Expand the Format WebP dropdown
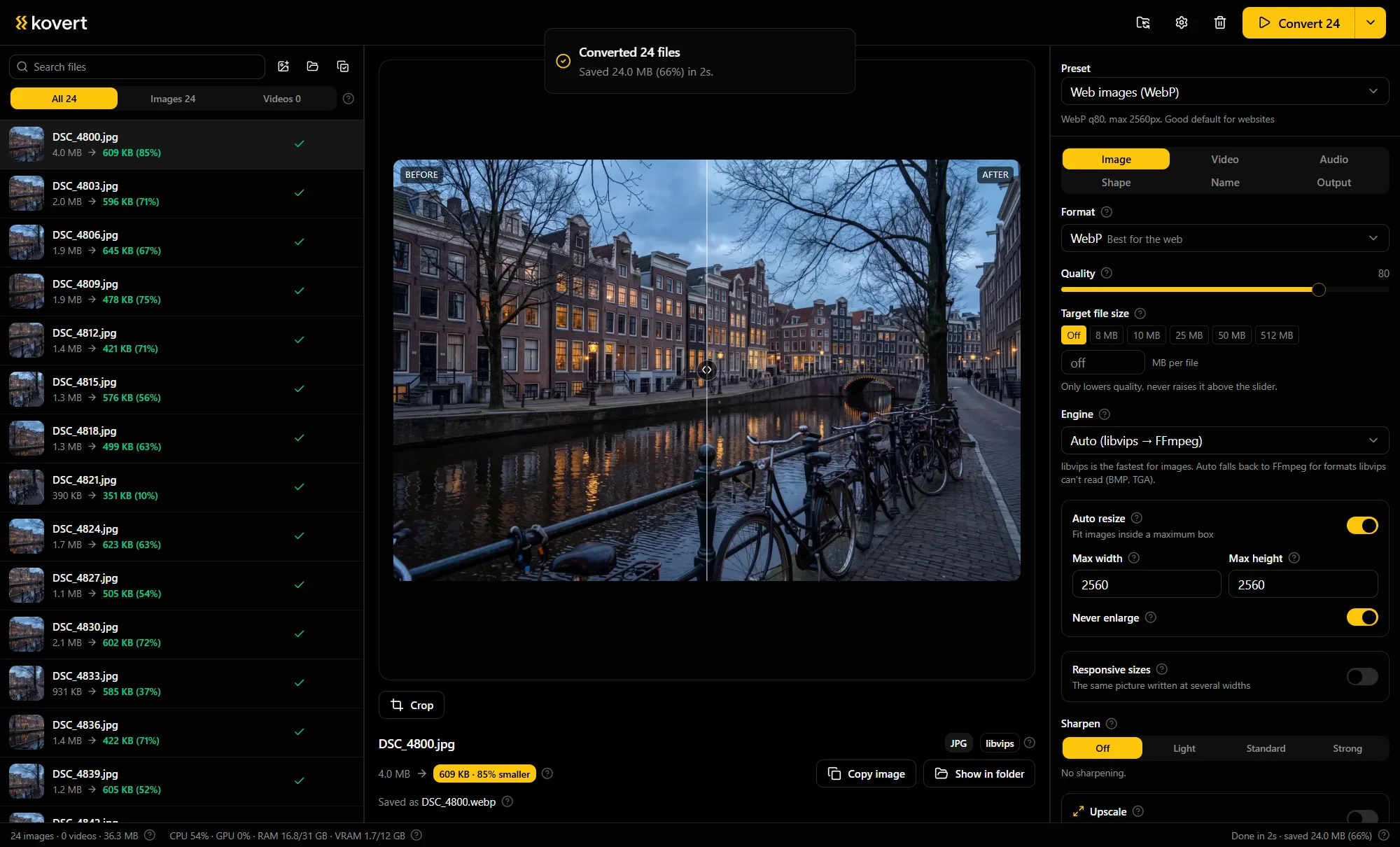 click(1225, 239)
